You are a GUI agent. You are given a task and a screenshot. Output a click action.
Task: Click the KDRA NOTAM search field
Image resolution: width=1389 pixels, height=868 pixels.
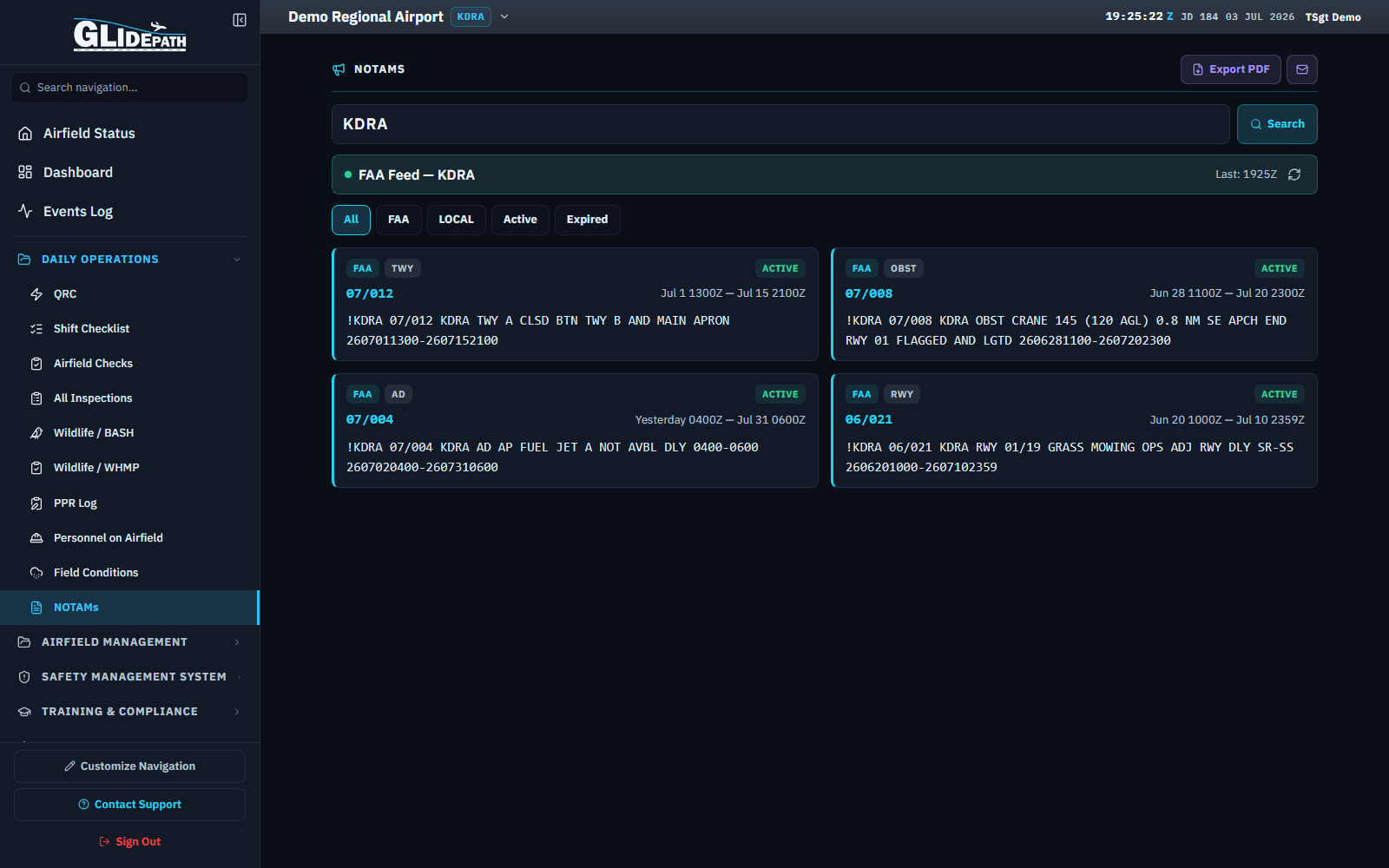pyautogui.click(x=780, y=124)
